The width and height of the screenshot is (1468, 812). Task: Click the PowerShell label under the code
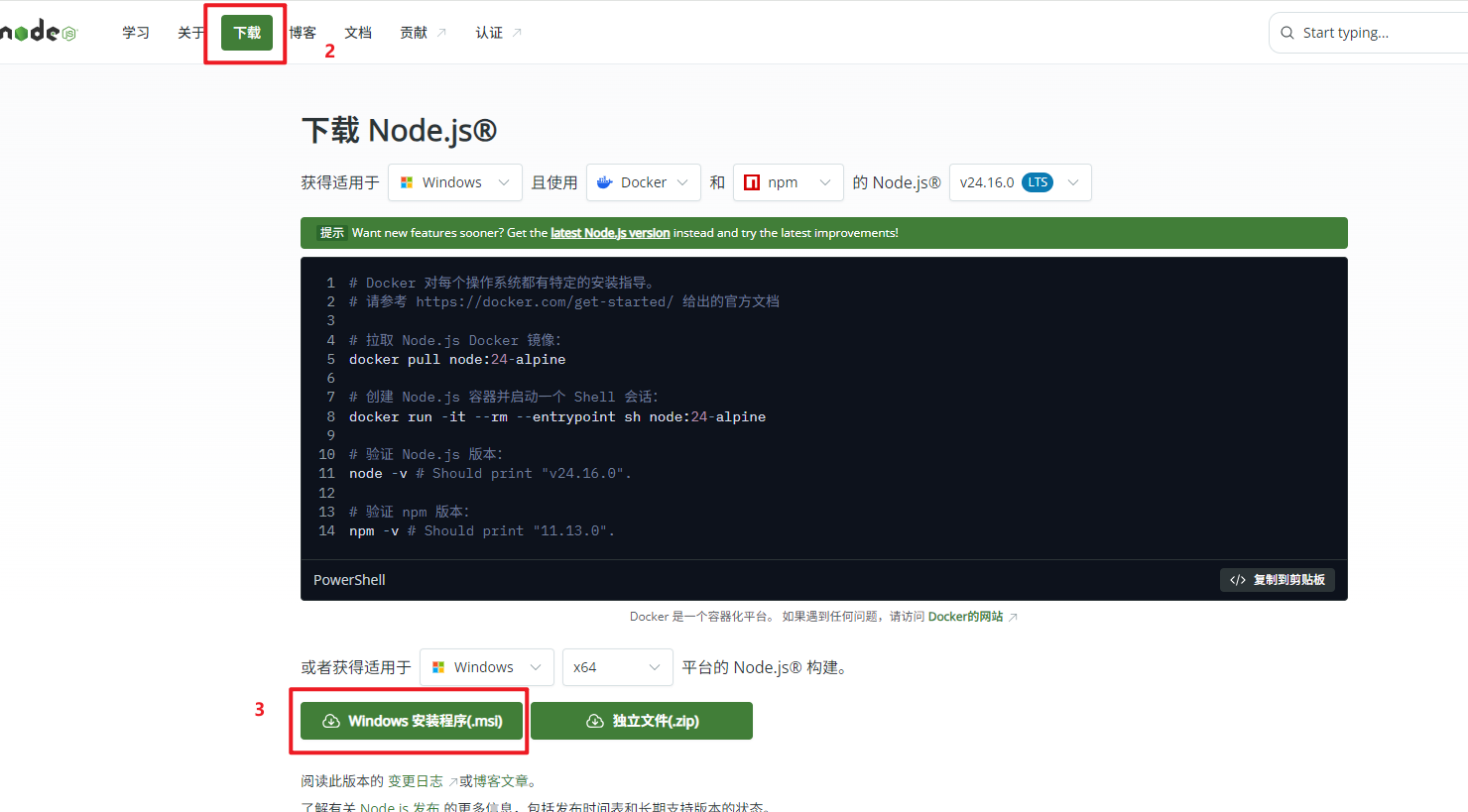point(349,580)
